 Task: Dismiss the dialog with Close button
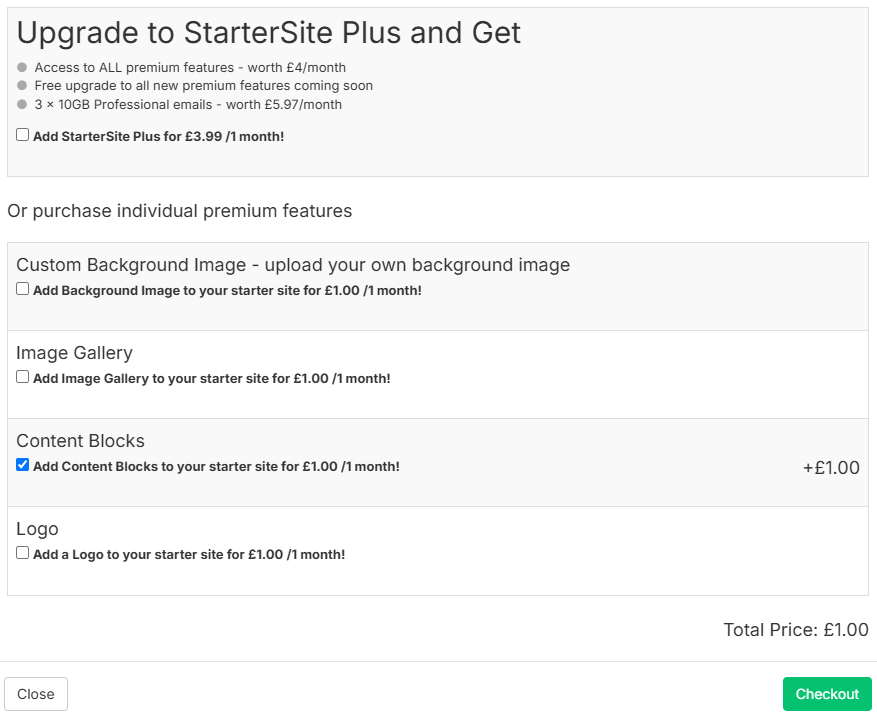36,694
